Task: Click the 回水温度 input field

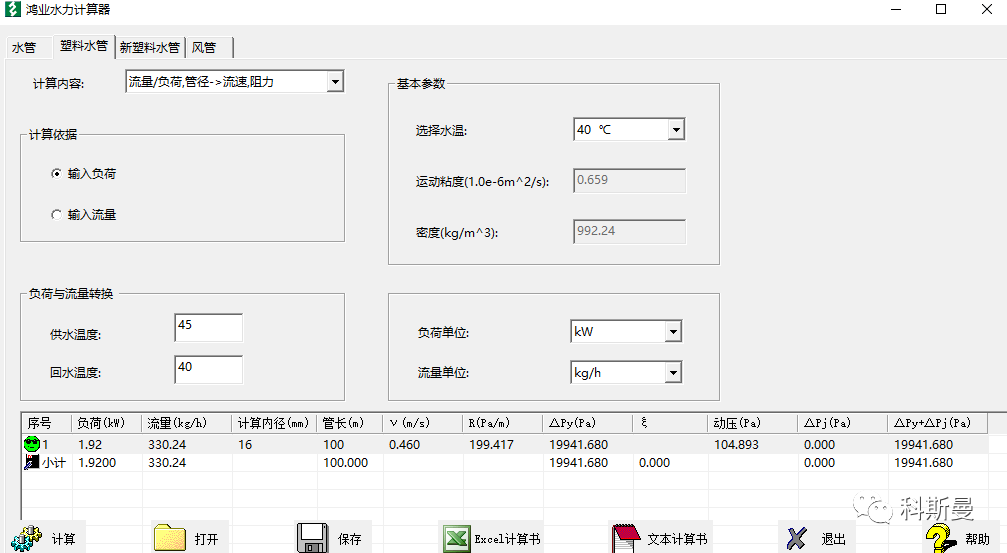Action: click(208, 369)
